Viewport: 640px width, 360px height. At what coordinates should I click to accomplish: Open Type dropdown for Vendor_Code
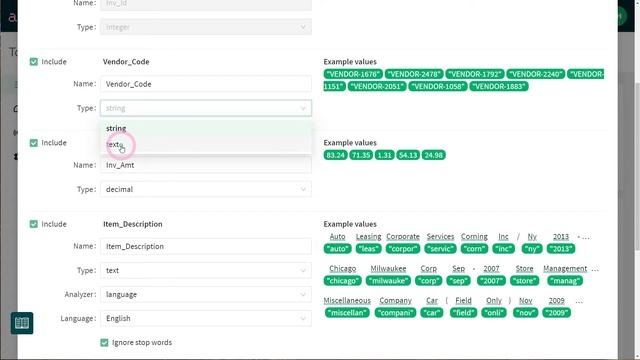[x=206, y=108]
